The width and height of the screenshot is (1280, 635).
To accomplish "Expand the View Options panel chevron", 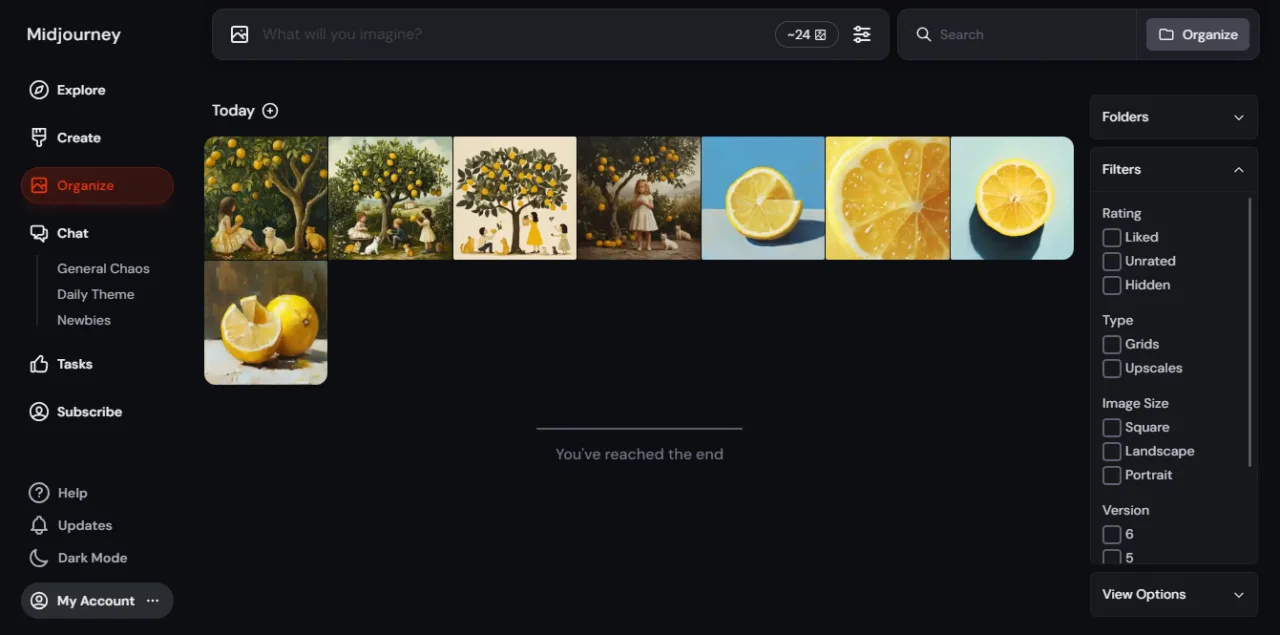I will (1239, 595).
